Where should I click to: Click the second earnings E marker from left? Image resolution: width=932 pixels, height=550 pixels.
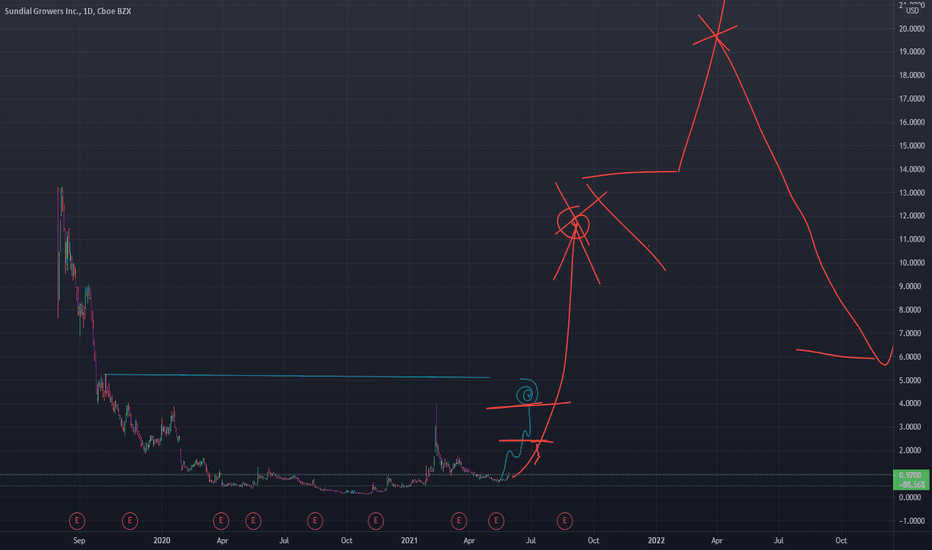click(130, 521)
